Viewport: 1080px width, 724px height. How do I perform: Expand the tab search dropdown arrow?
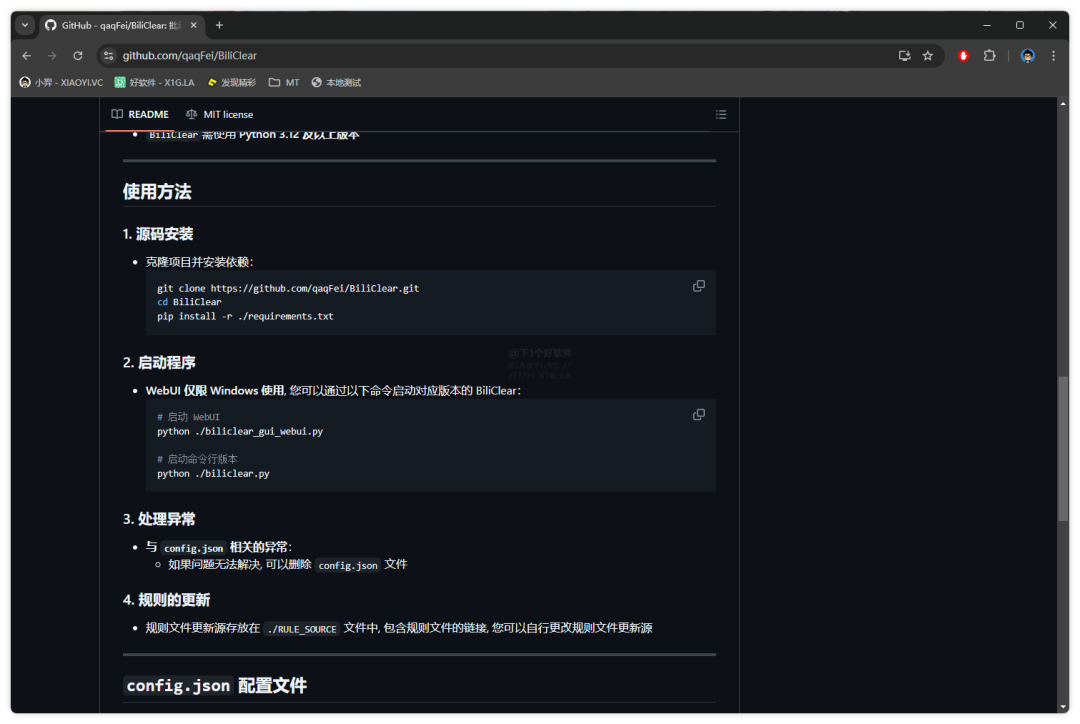point(25,25)
